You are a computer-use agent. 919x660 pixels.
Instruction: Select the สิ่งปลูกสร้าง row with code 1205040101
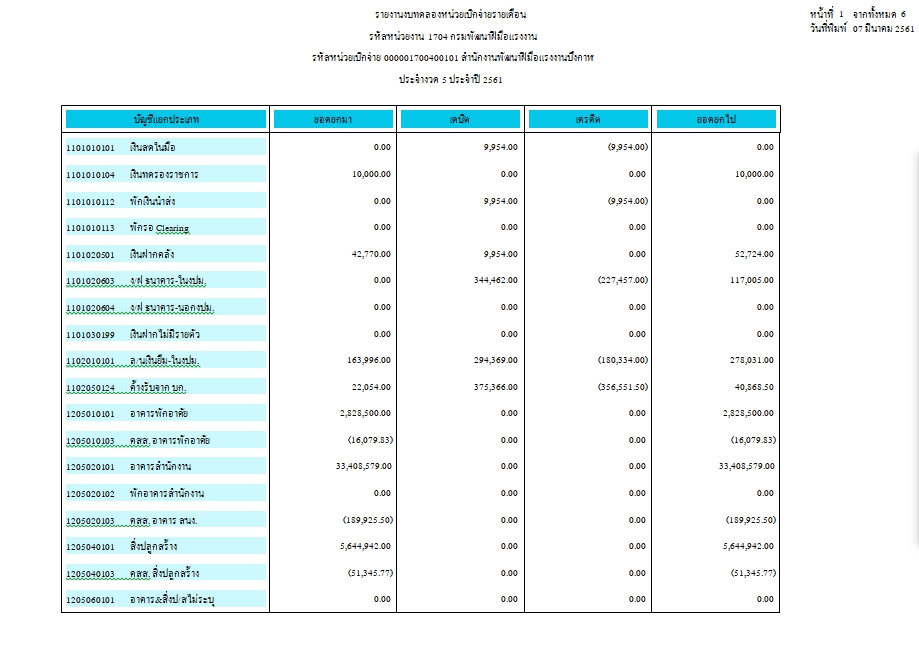pyautogui.click(x=154, y=546)
